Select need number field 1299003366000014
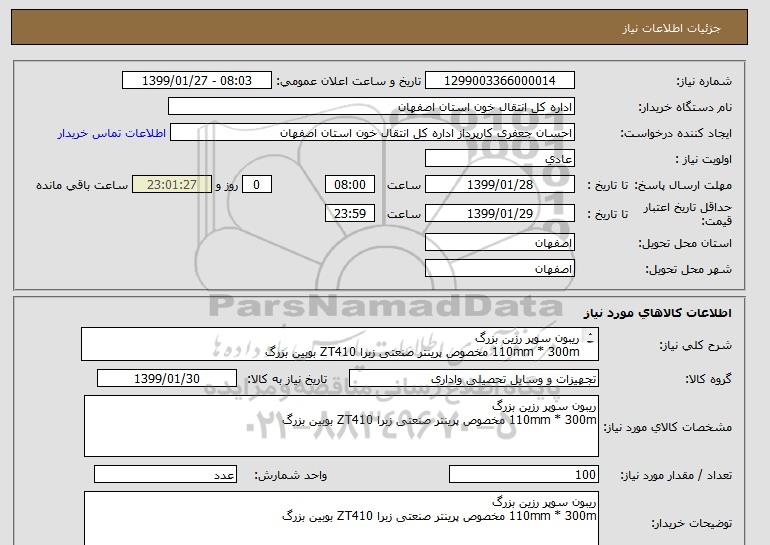 pyautogui.click(x=499, y=81)
